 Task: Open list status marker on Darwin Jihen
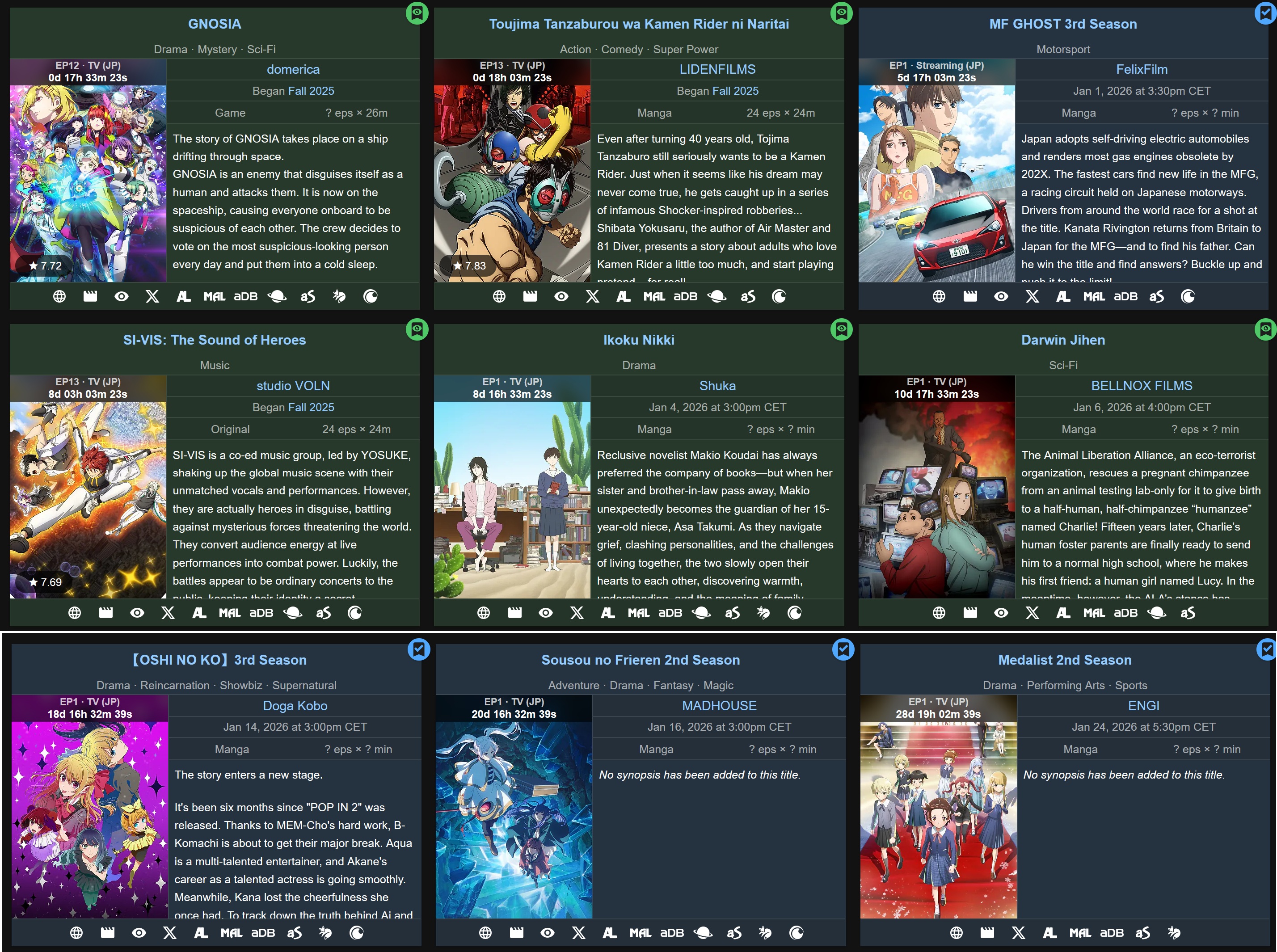(x=1265, y=329)
